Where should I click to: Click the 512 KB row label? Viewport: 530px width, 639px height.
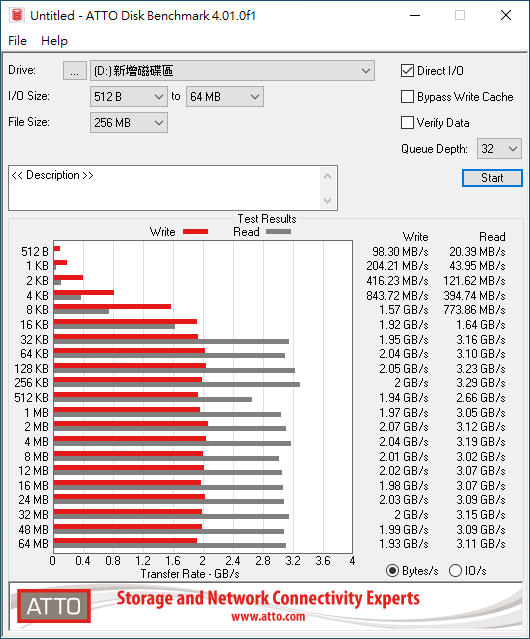pos(31,398)
